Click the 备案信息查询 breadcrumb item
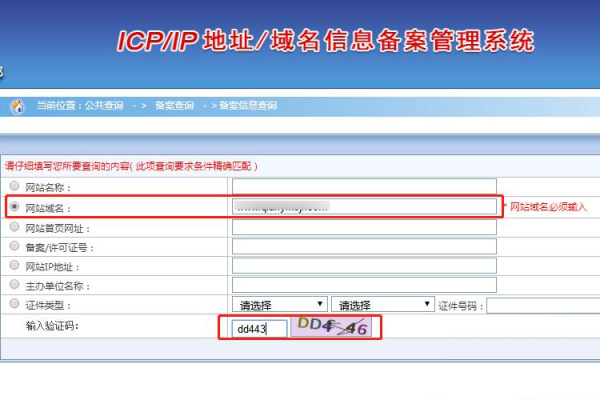600x400 pixels. click(x=247, y=105)
